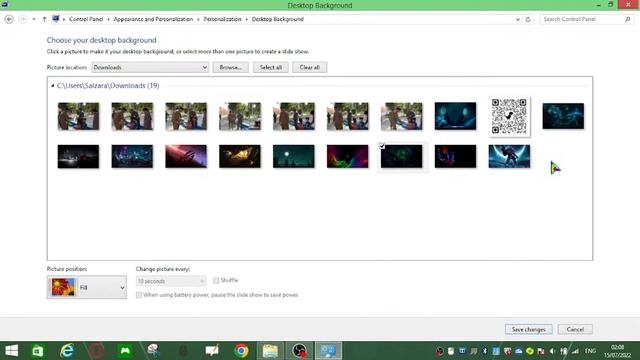The image size is (640, 360).
Task: Collapse the C:\Users\Salzara\Downloads group
Action: point(52,86)
